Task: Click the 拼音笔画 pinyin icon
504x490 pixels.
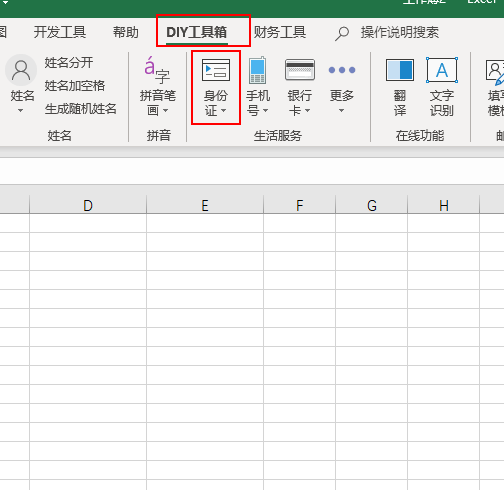Action: (x=157, y=70)
